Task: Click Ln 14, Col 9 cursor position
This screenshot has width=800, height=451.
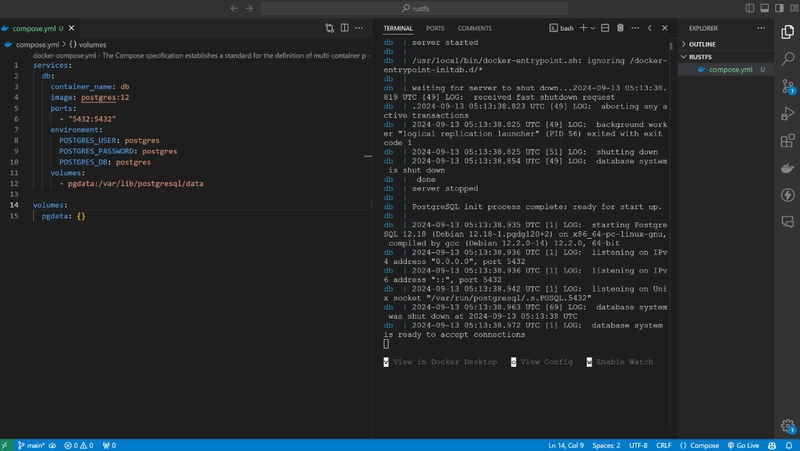Action: click(566, 445)
